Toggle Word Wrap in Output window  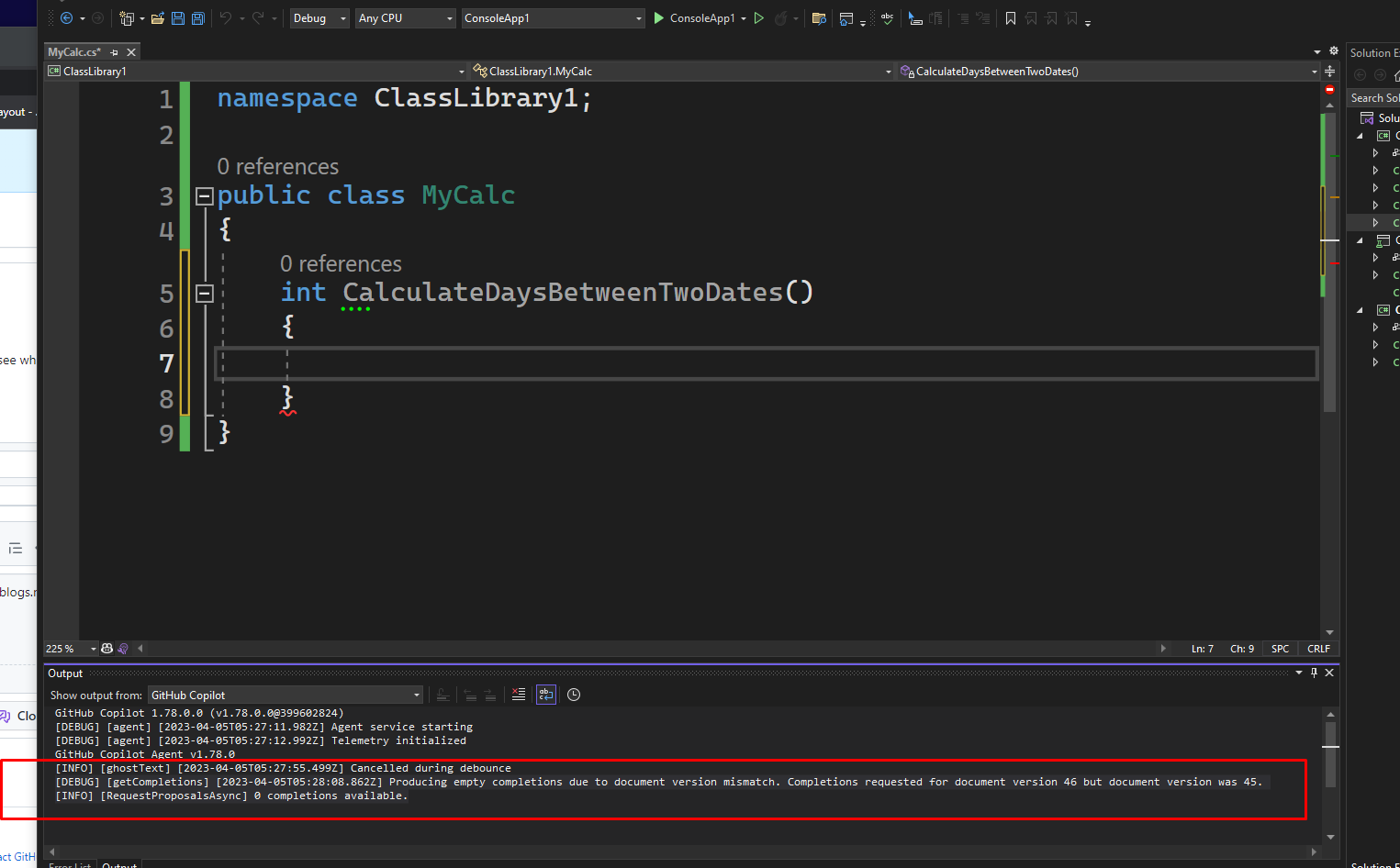tap(546, 695)
